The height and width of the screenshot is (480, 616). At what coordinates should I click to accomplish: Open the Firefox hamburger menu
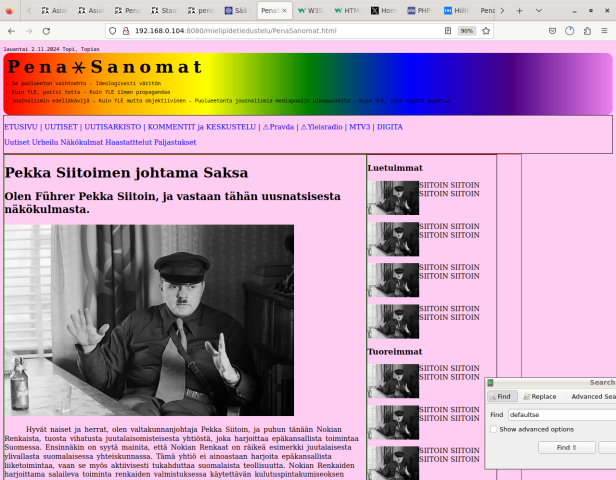(x=601, y=31)
